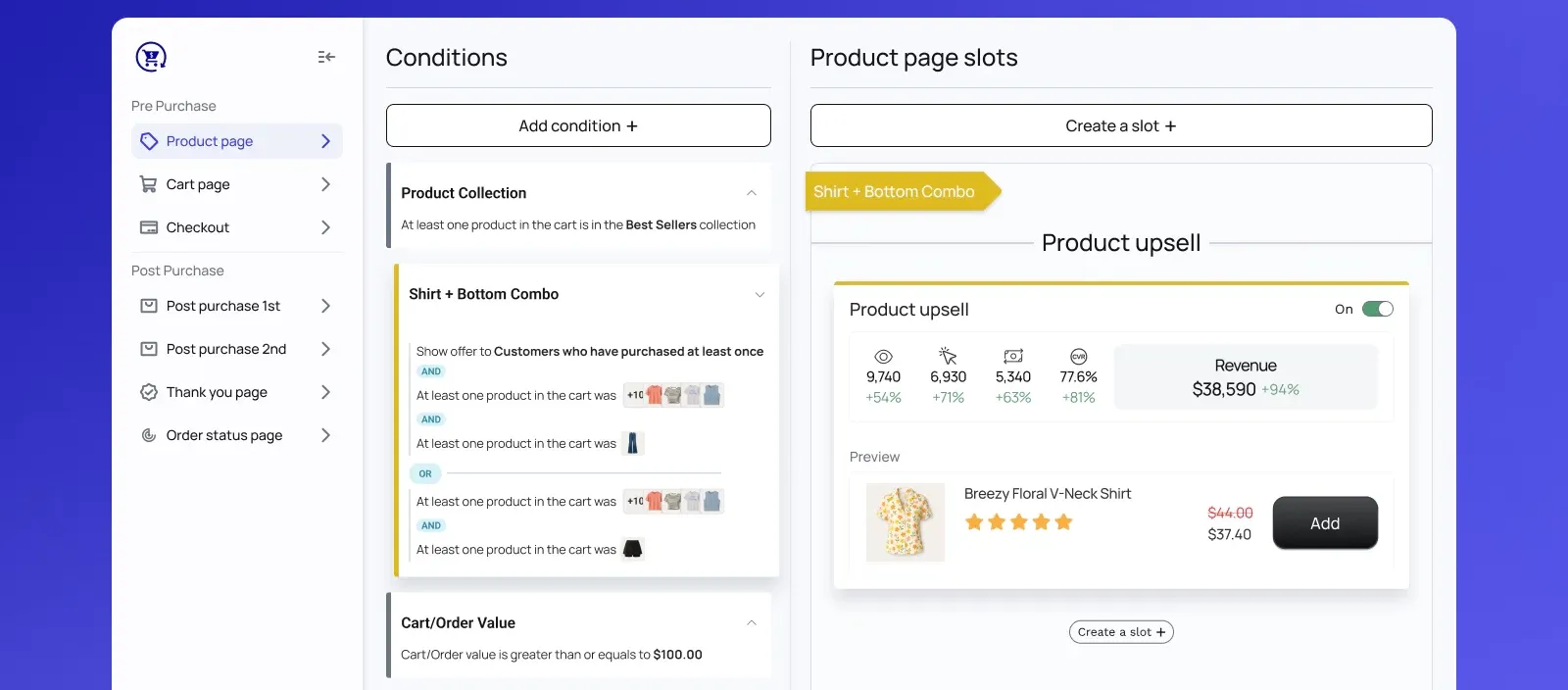Collapse the Shirt + Bottom Combo condition chevron
The width and height of the screenshot is (1568, 690).
tap(759, 294)
